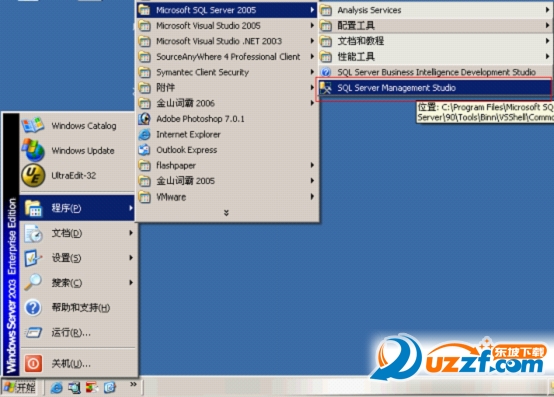Launch SQL Server Management Studio
Image resolution: width=554 pixels, height=397 pixels.
[x=435, y=88]
